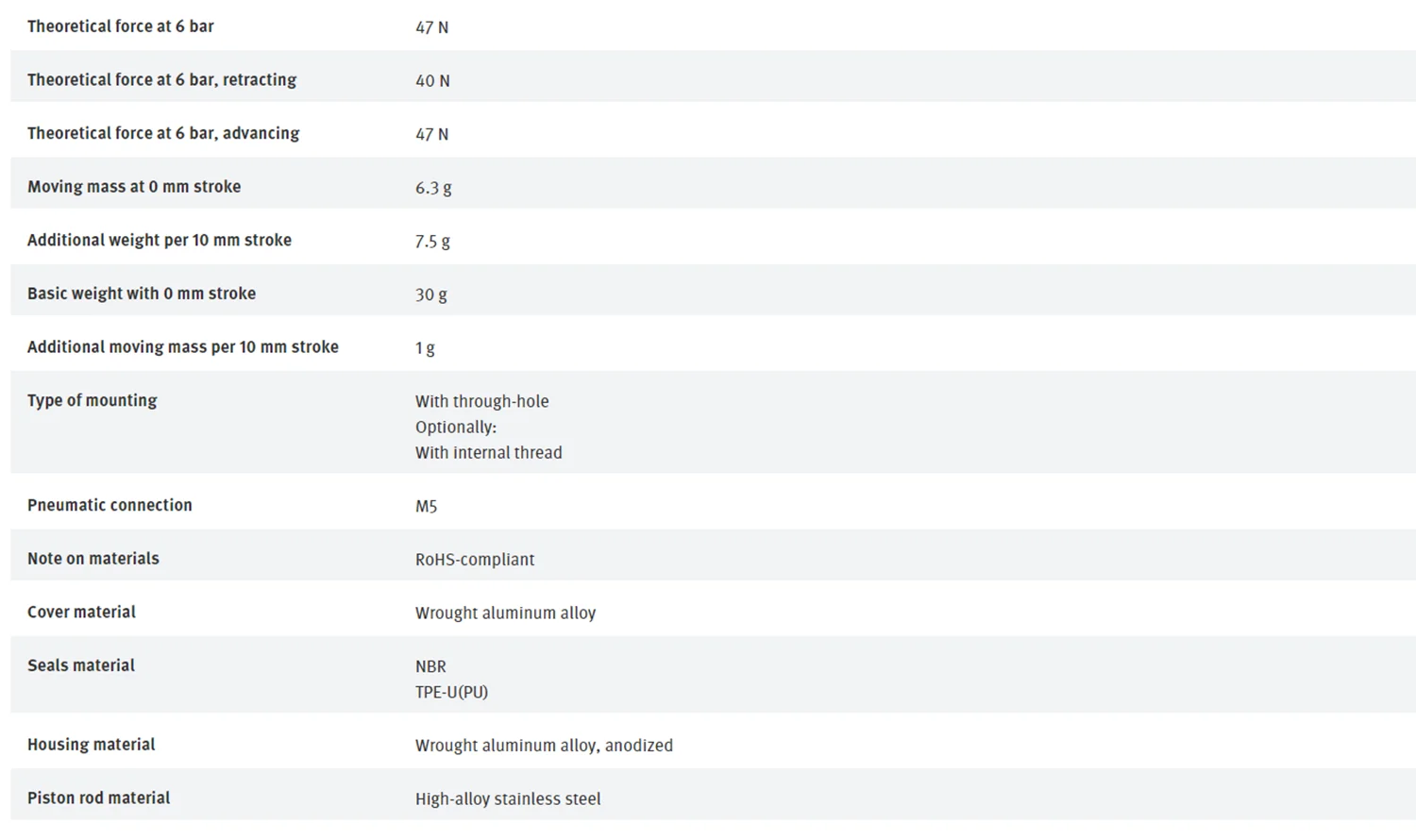This screenshot has width=1416, height=840.
Task: Click the 'RoHS-compliant' materials note
Action: tap(475, 560)
